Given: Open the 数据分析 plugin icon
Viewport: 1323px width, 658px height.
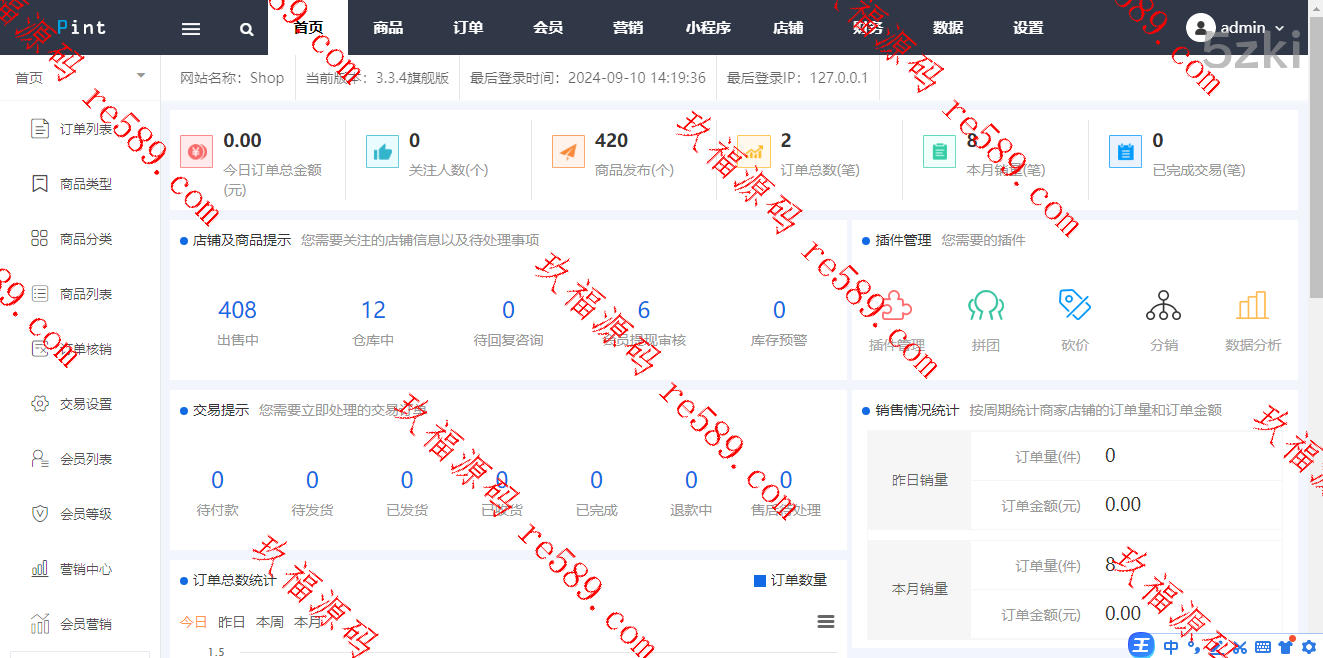Looking at the screenshot, I should 1252,306.
